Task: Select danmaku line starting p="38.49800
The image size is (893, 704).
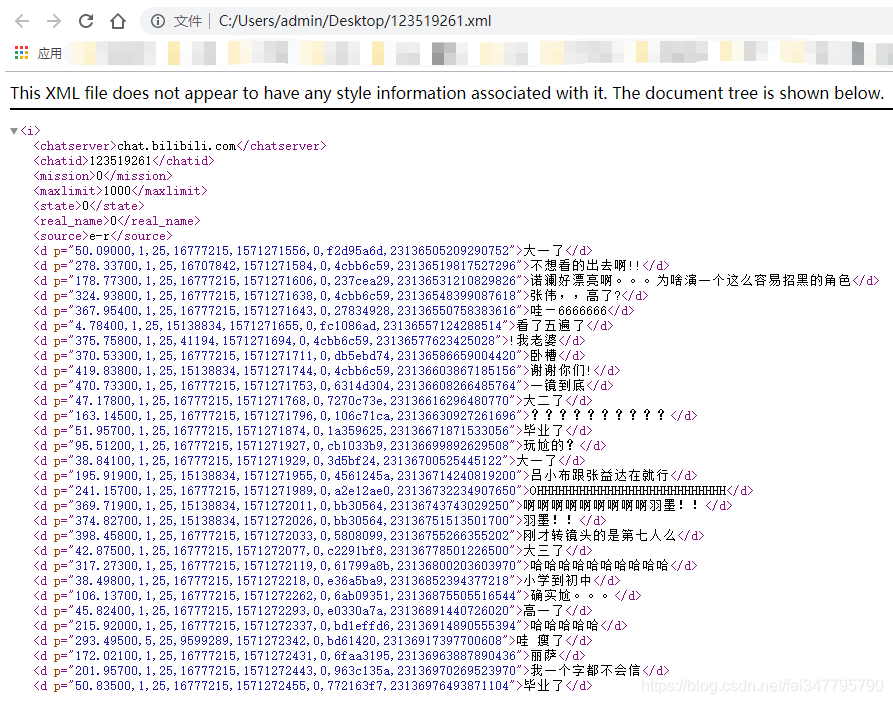Action: (327, 580)
